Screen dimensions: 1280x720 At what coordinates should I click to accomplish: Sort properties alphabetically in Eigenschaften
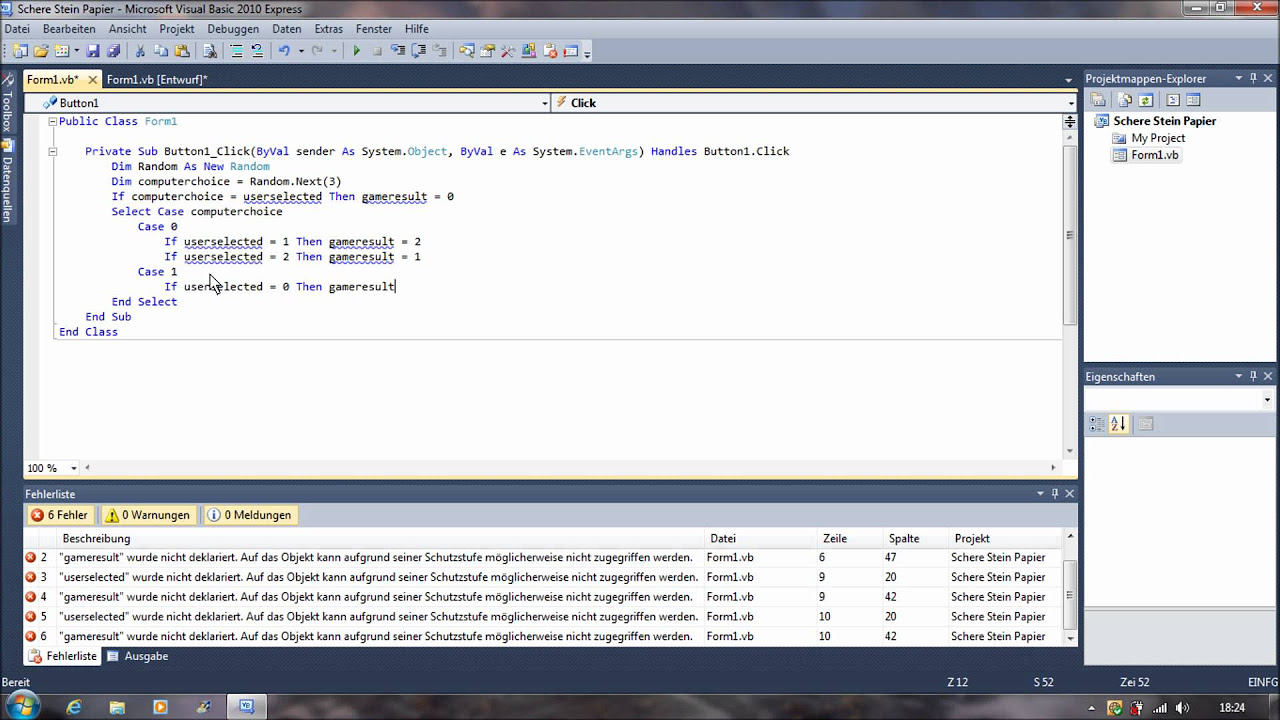coord(1118,424)
